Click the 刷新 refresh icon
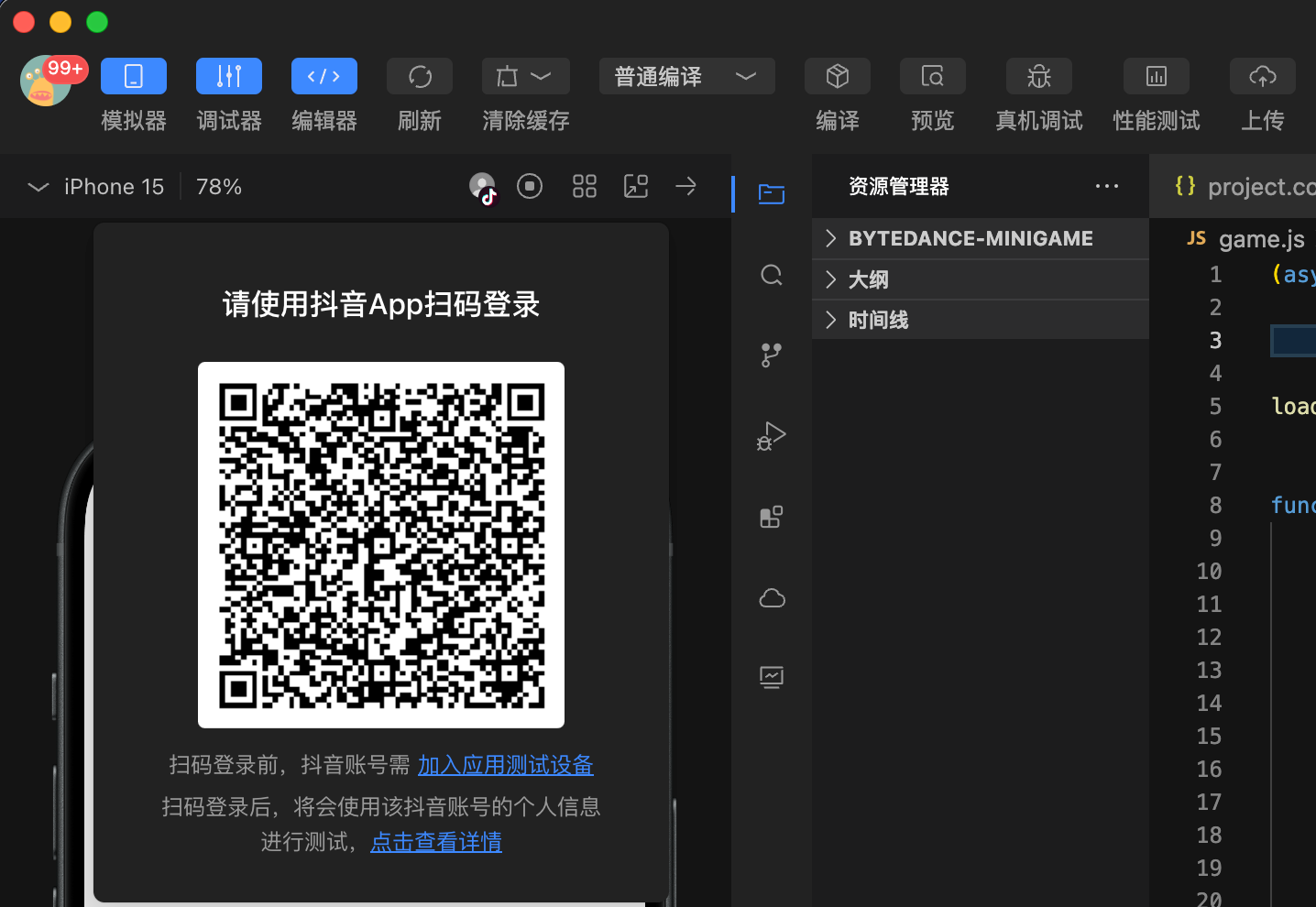 (420, 76)
